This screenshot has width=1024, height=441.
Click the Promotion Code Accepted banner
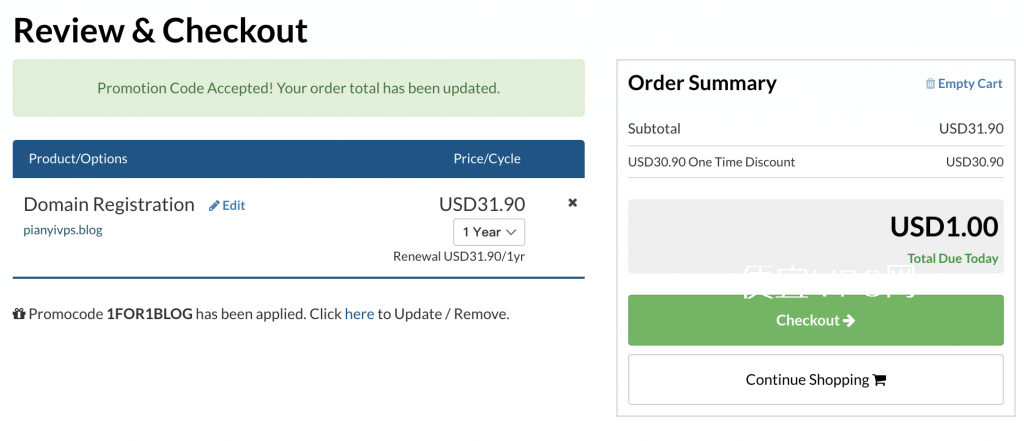pyautogui.click(x=298, y=88)
